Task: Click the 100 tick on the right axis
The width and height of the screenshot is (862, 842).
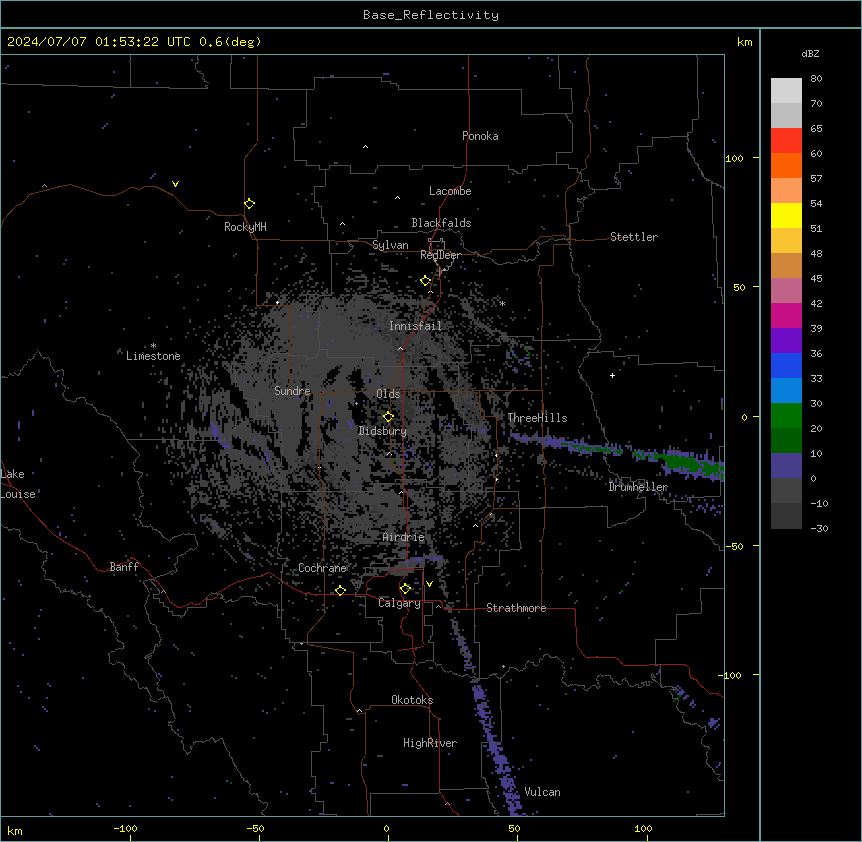Action: coord(734,158)
